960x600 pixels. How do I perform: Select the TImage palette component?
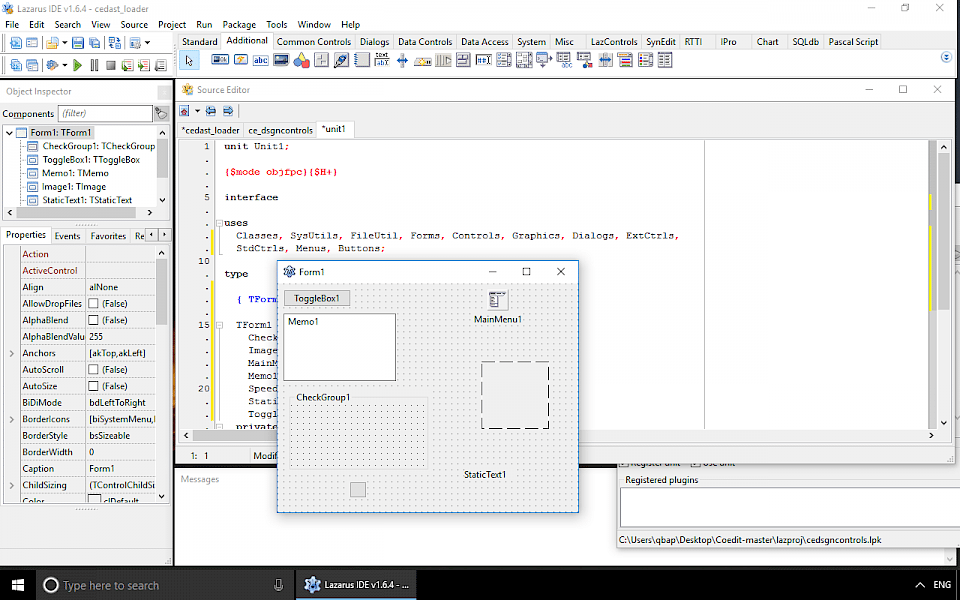281,60
